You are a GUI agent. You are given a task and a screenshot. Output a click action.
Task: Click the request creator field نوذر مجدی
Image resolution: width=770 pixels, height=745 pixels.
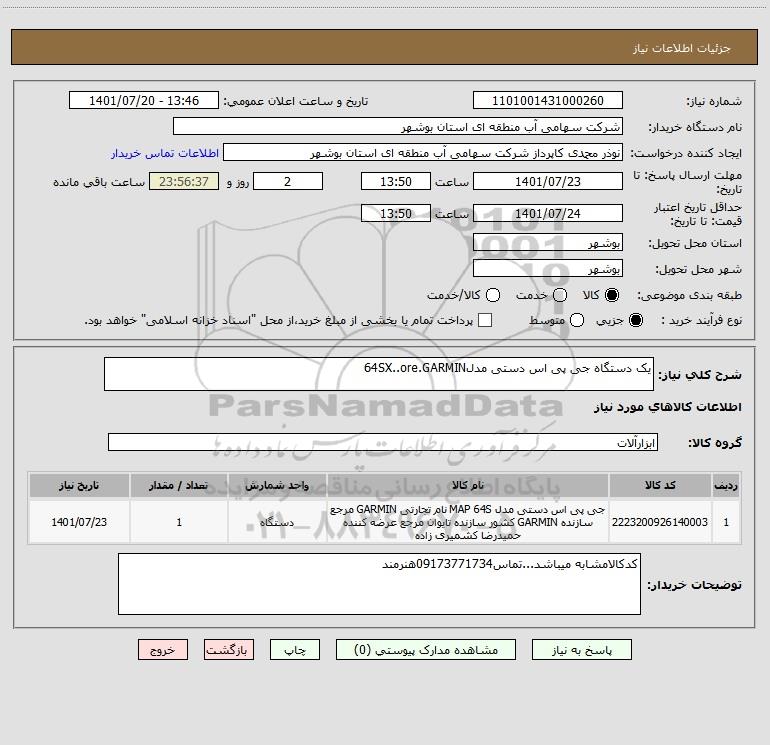(423, 153)
